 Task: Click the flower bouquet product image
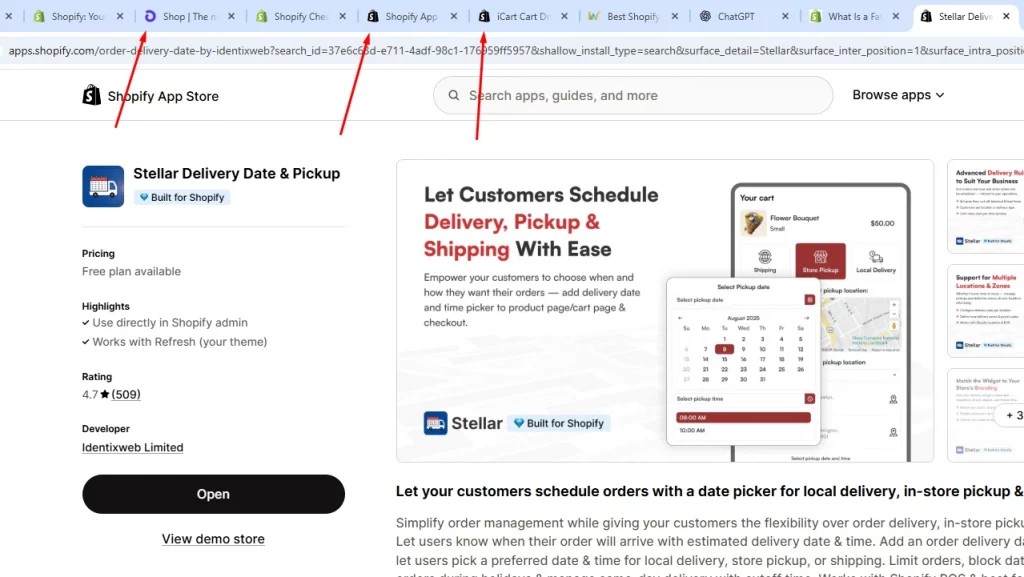tap(753, 223)
